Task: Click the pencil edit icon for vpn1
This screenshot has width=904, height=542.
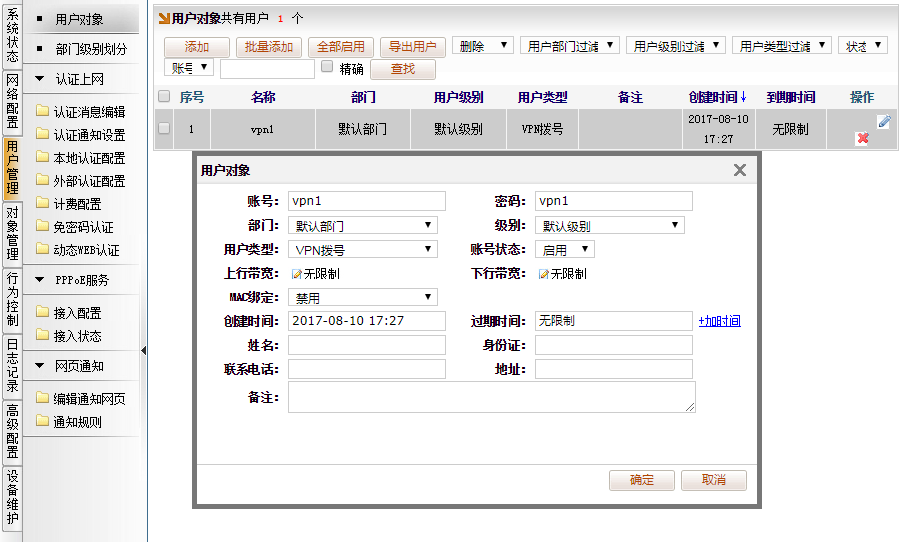Action: pyautogui.click(x=883, y=122)
